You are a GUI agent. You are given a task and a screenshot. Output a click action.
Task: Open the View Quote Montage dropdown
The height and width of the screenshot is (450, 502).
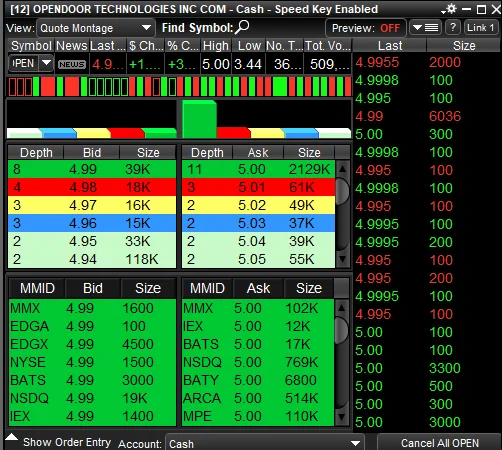[95, 28]
